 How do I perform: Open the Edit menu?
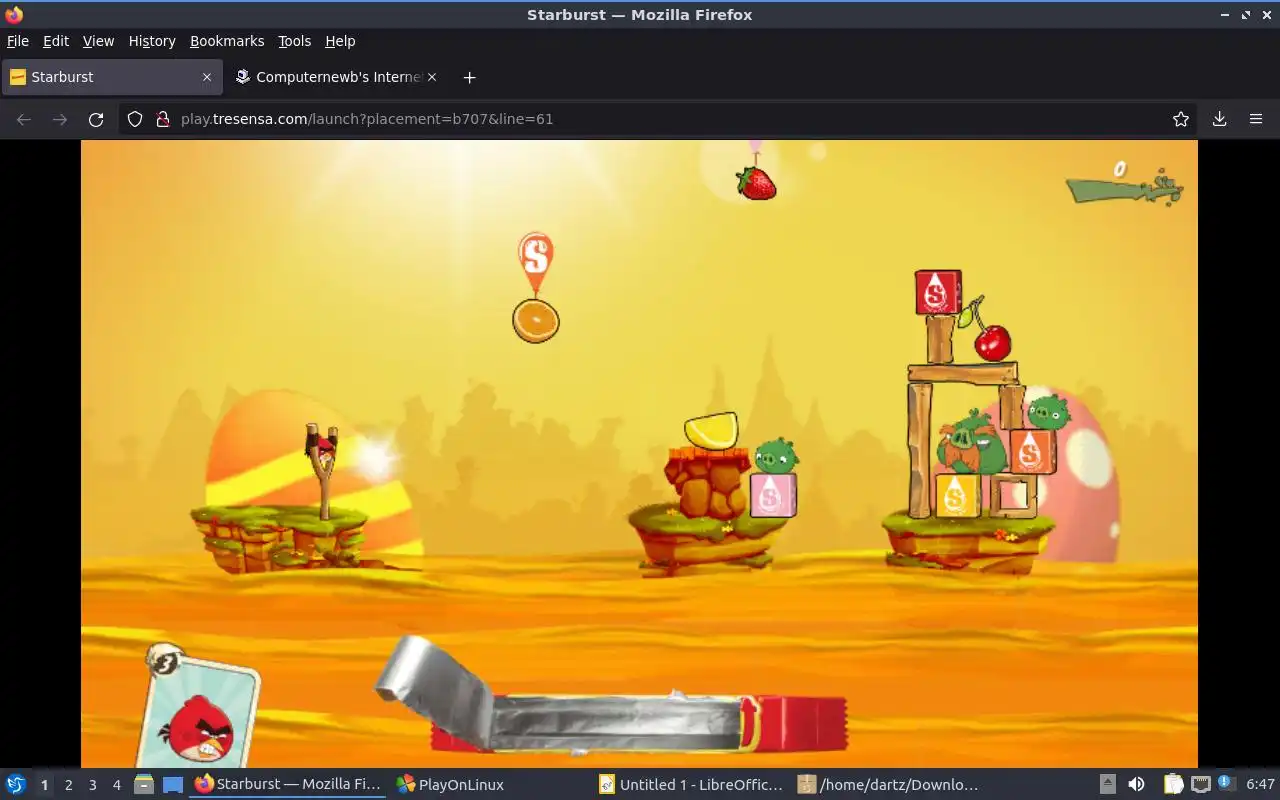(x=56, y=41)
